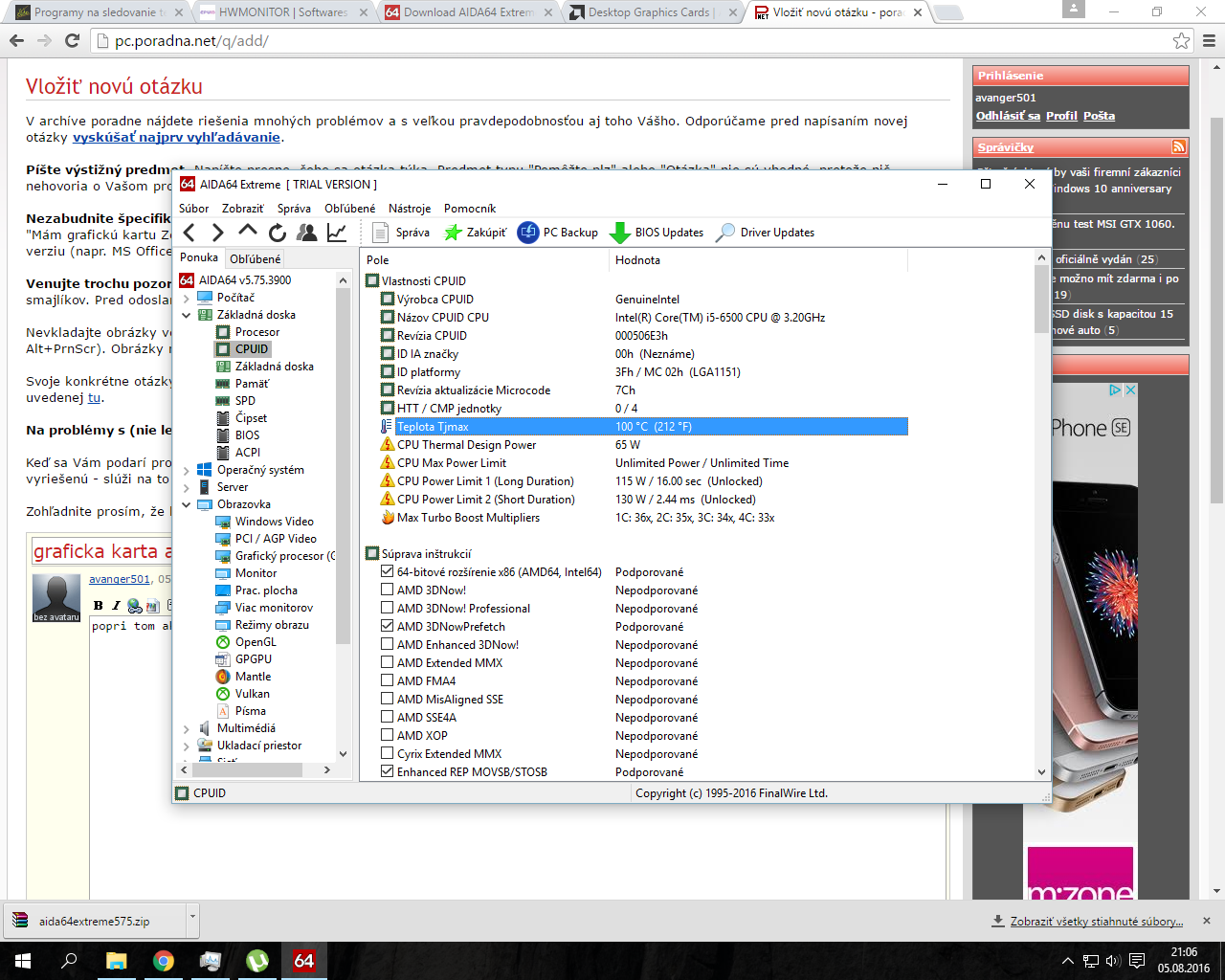Expand the Server tree node
The width and height of the screenshot is (1225, 980).
187,487
